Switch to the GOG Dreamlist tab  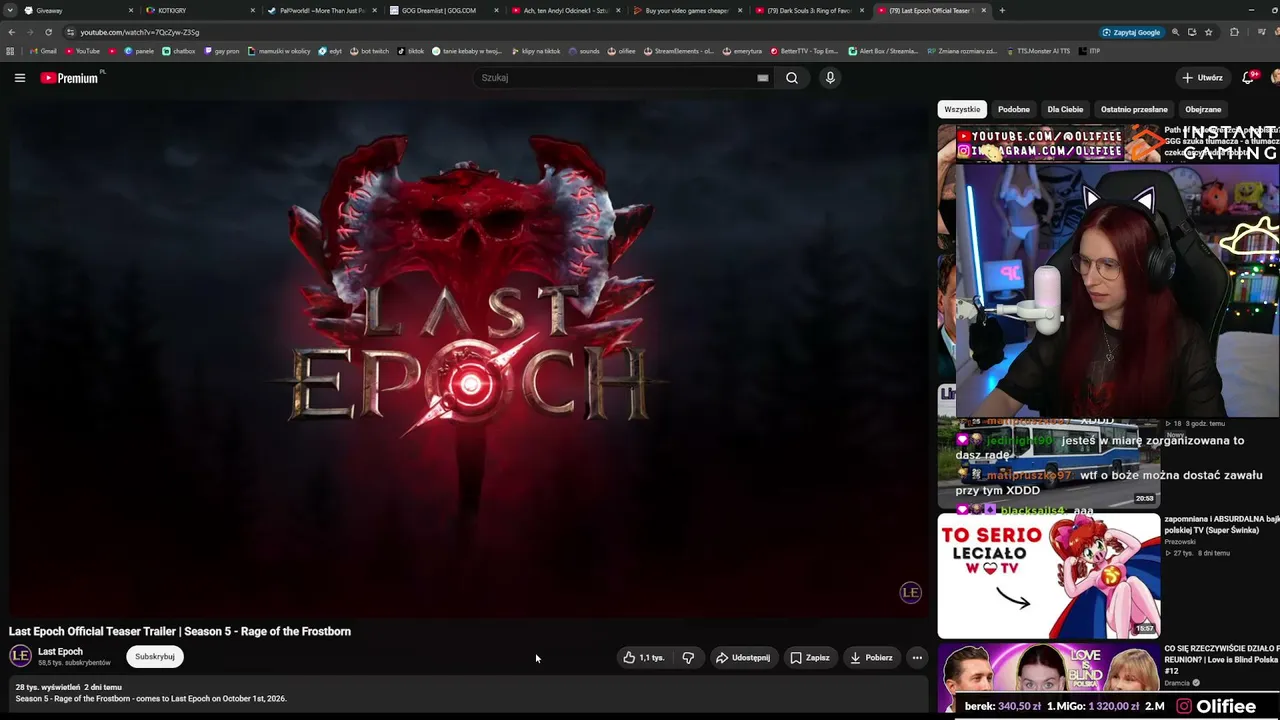443,10
